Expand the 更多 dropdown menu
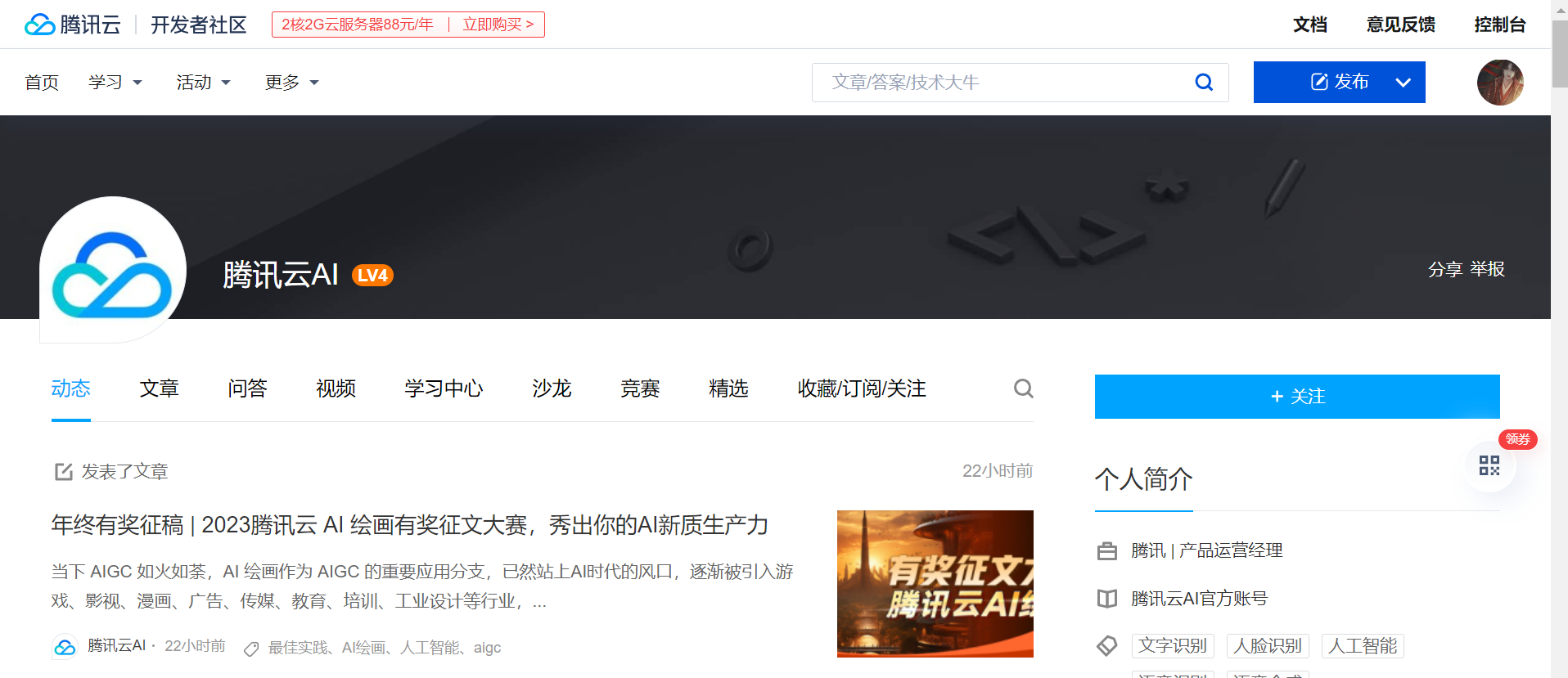 click(292, 83)
